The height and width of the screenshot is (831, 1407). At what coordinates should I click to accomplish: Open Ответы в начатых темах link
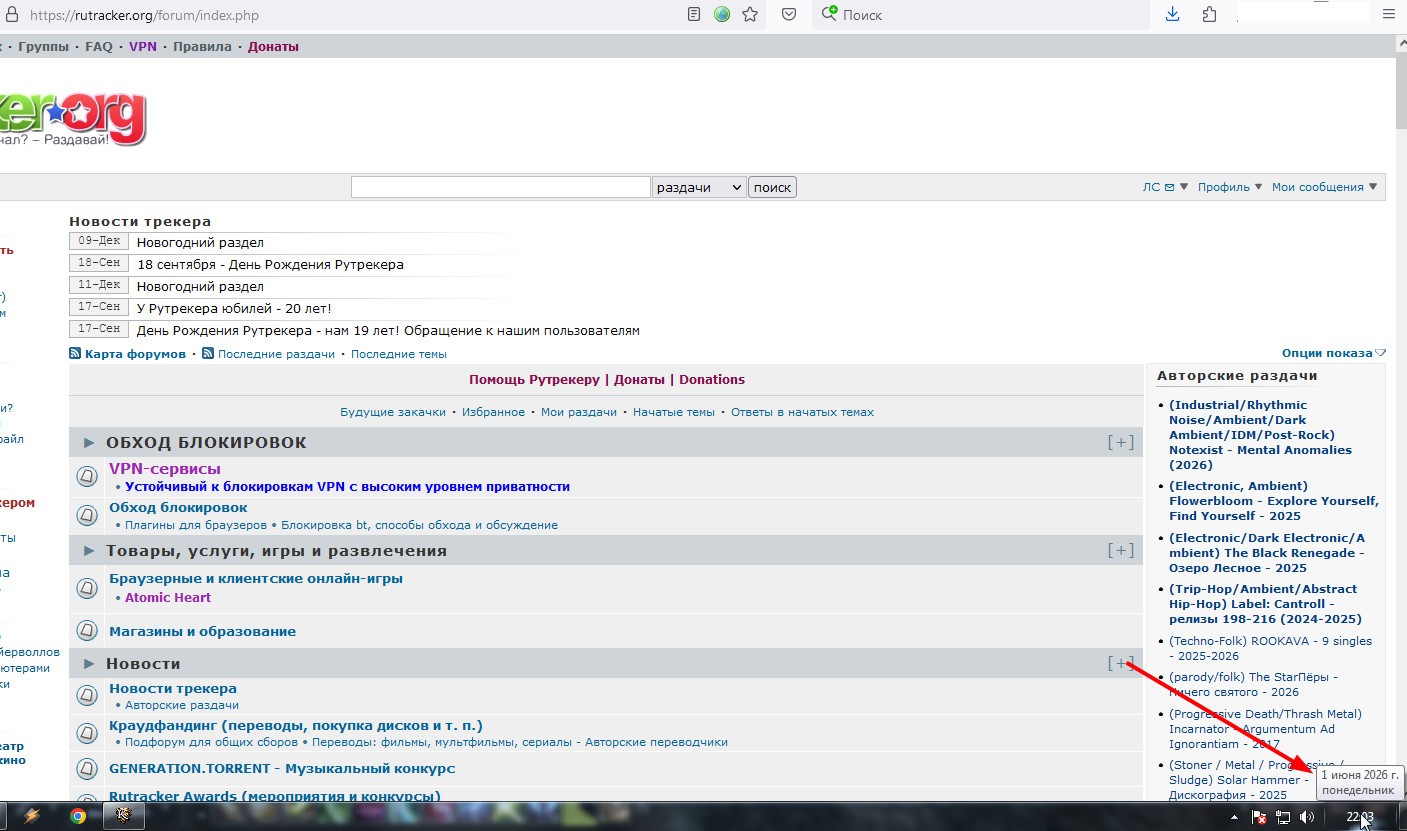(x=802, y=412)
